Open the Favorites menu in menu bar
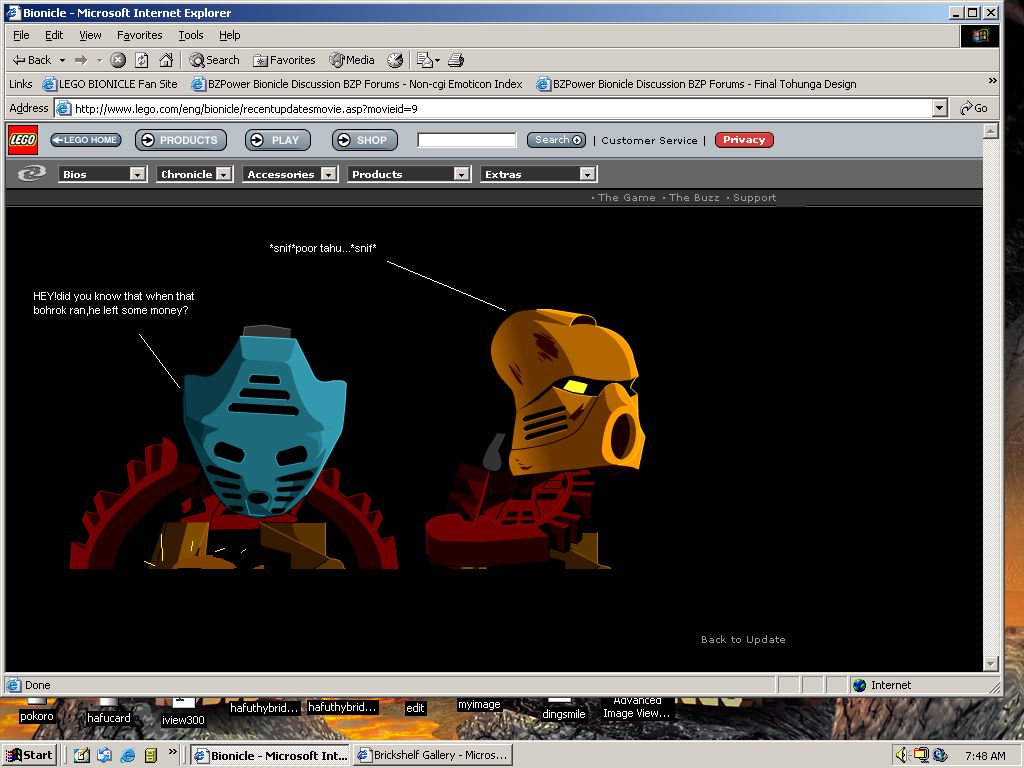Screen dimensions: 1024x768 tap(139, 35)
